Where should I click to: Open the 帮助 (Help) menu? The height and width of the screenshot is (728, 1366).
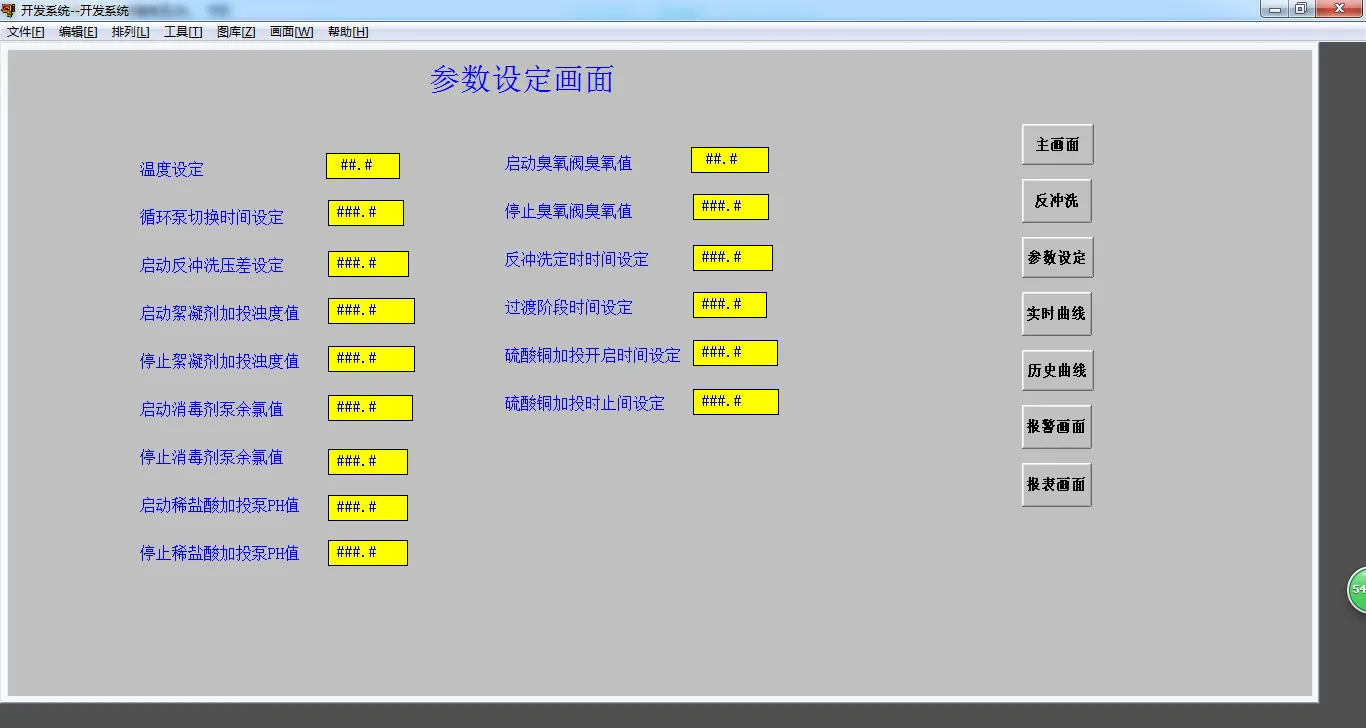click(347, 31)
